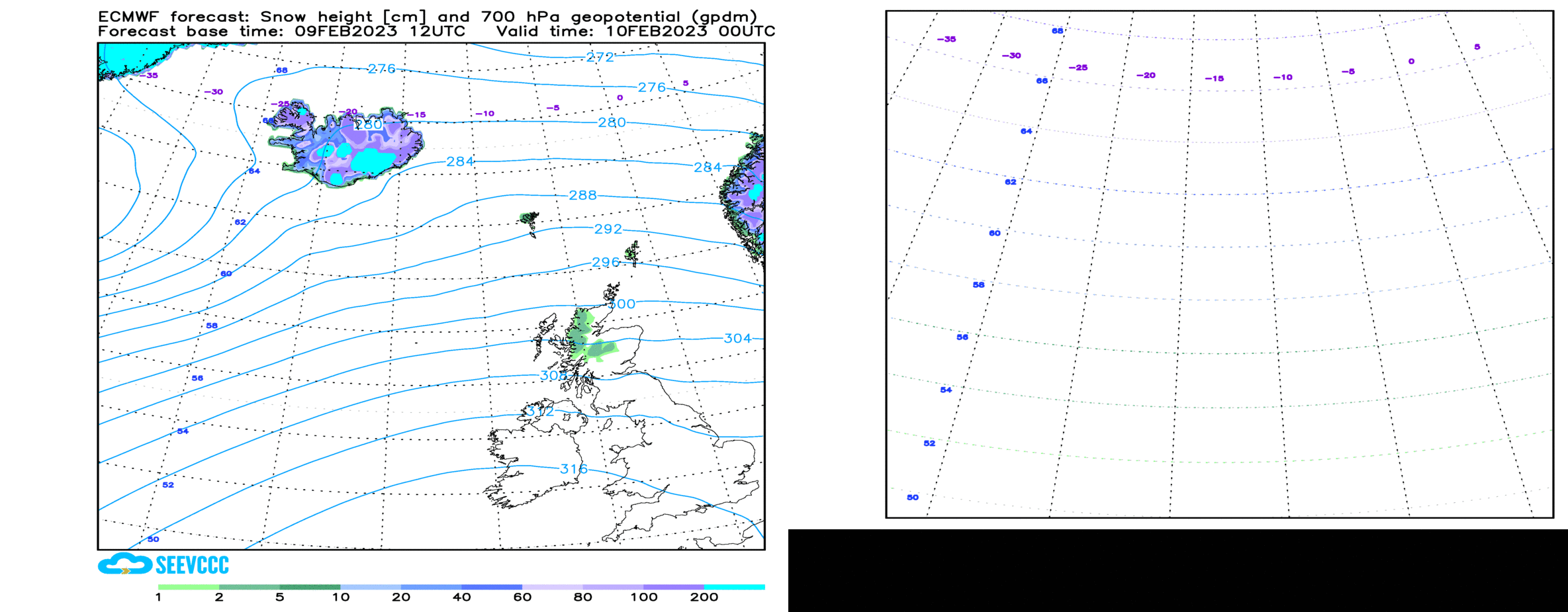Viewport: 1568px width, 612px height.
Task: Click the 292 geopotential contour label
Action: [x=608, y=229]
